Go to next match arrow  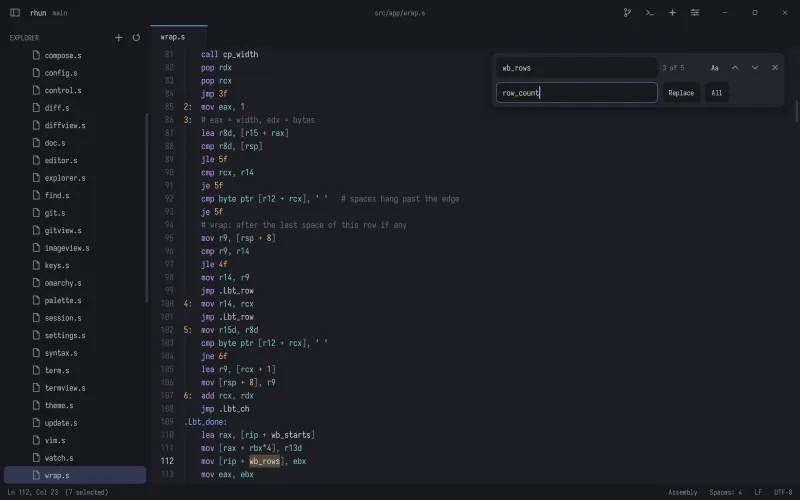pyautogui.click(x=755, y=68)
